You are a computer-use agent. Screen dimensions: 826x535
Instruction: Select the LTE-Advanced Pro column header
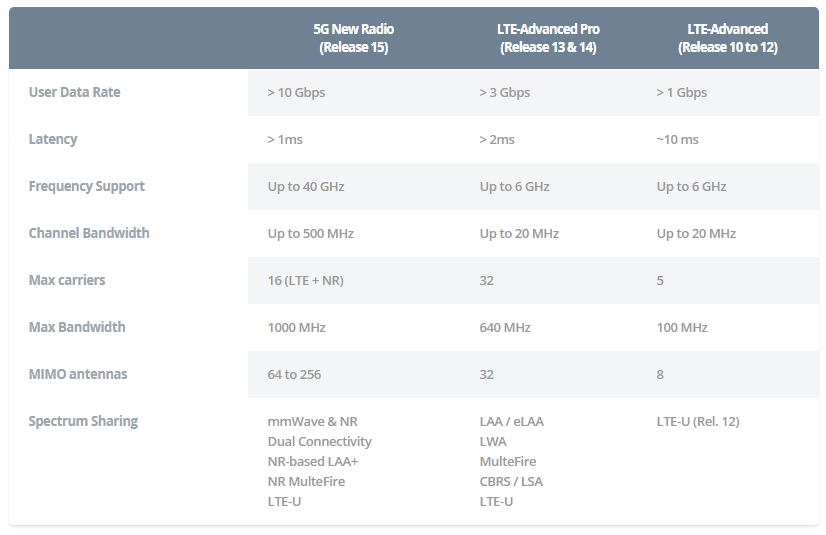(x=547, y=38)
